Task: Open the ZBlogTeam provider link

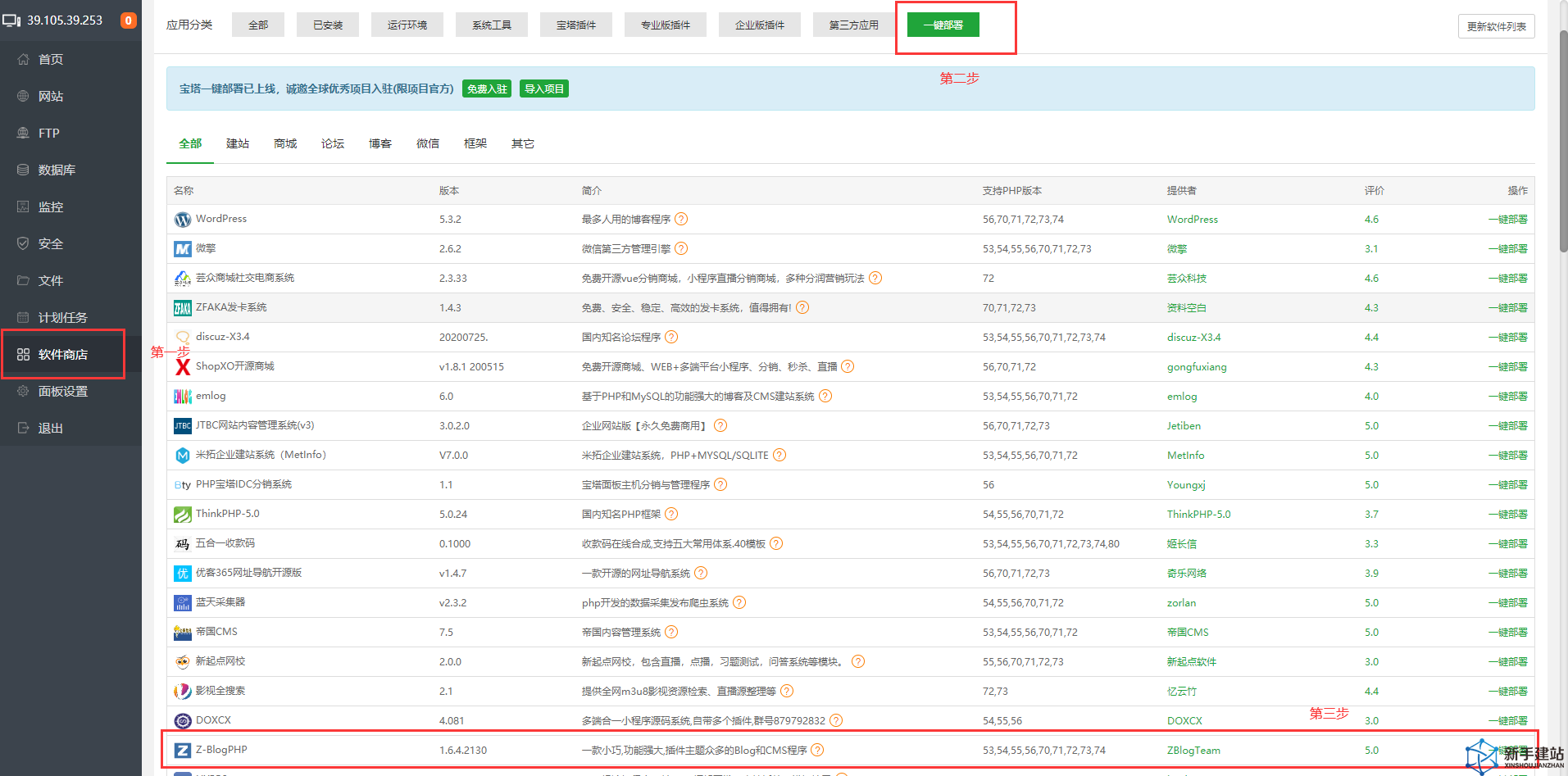Action: click(1193, 750)
